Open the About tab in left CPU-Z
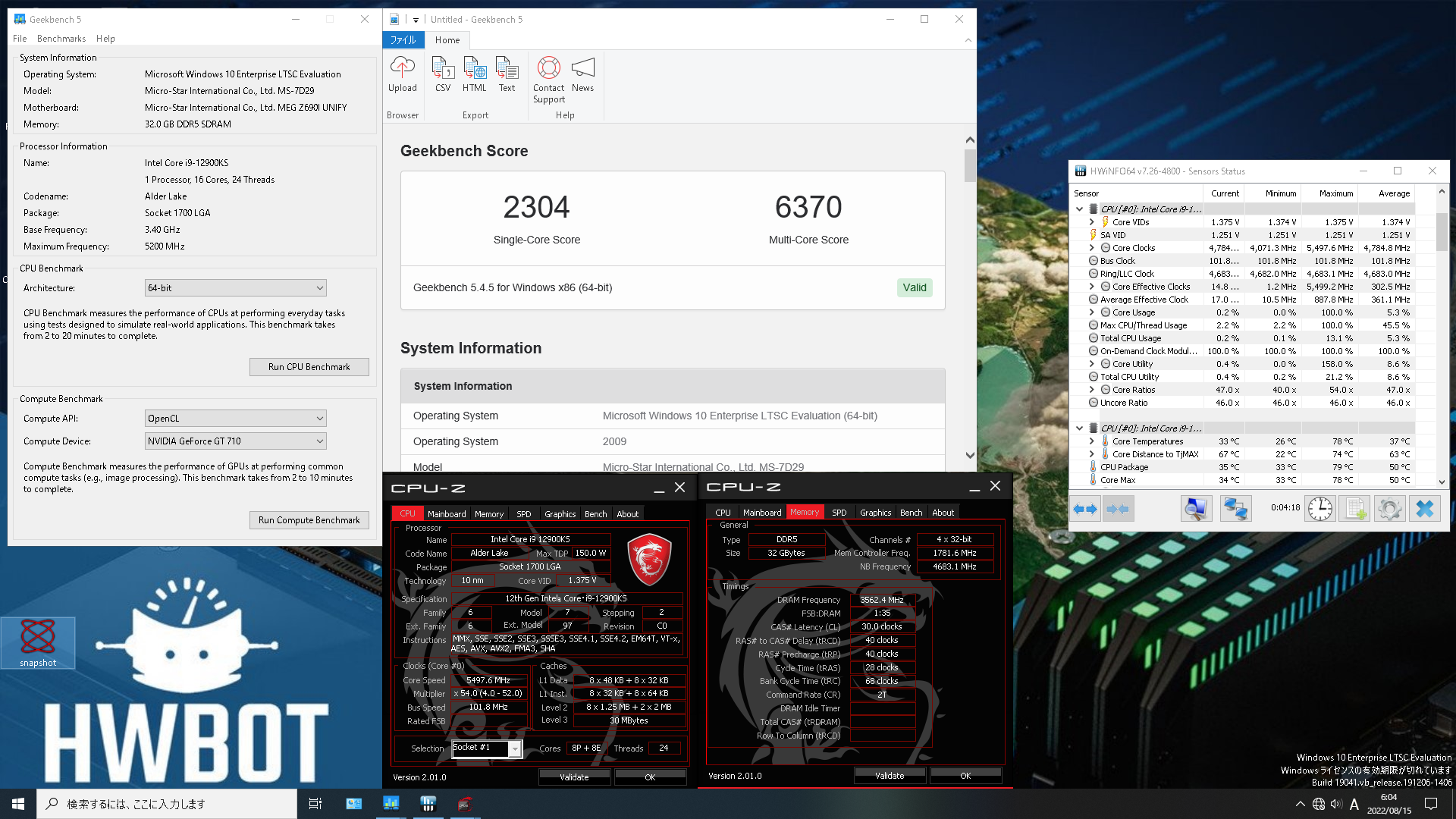The width and height of the screenshot is (1456, 819). pyautogui.click(x=627, y=514)
